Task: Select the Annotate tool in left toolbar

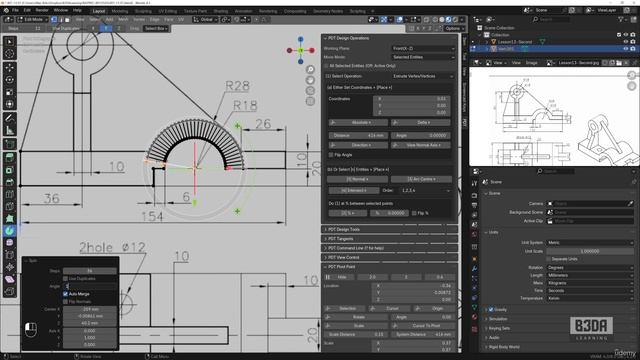Action: click(10, 118)
